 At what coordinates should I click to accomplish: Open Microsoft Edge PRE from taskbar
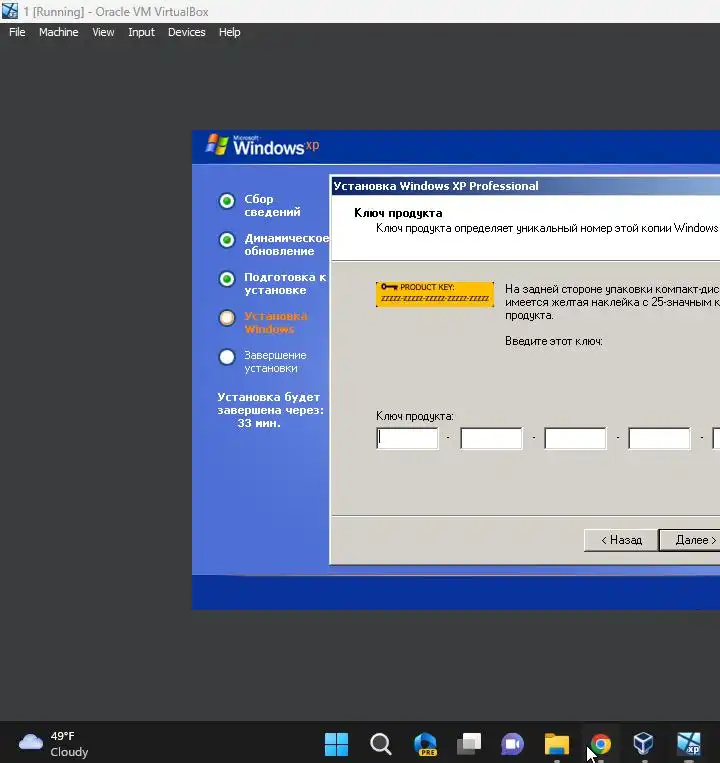[425, 744]
